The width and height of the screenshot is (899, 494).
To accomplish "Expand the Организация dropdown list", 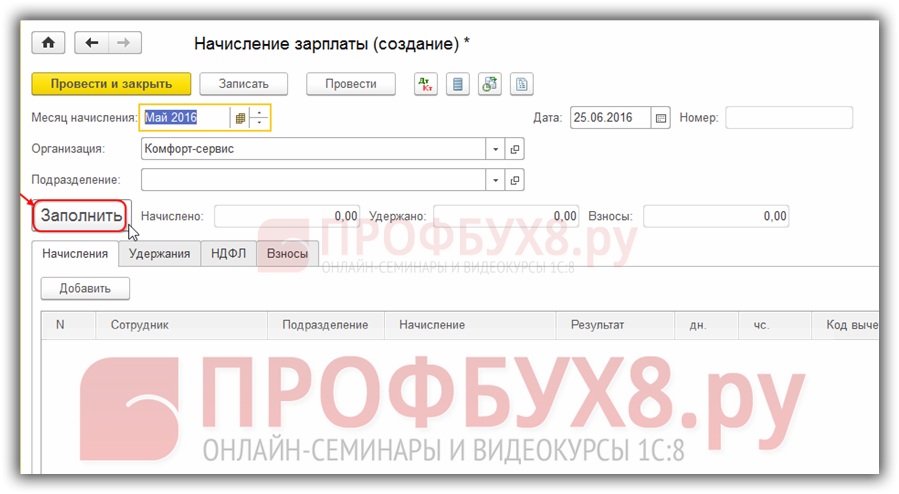I will pyautogui.click(x=495, y=149).
